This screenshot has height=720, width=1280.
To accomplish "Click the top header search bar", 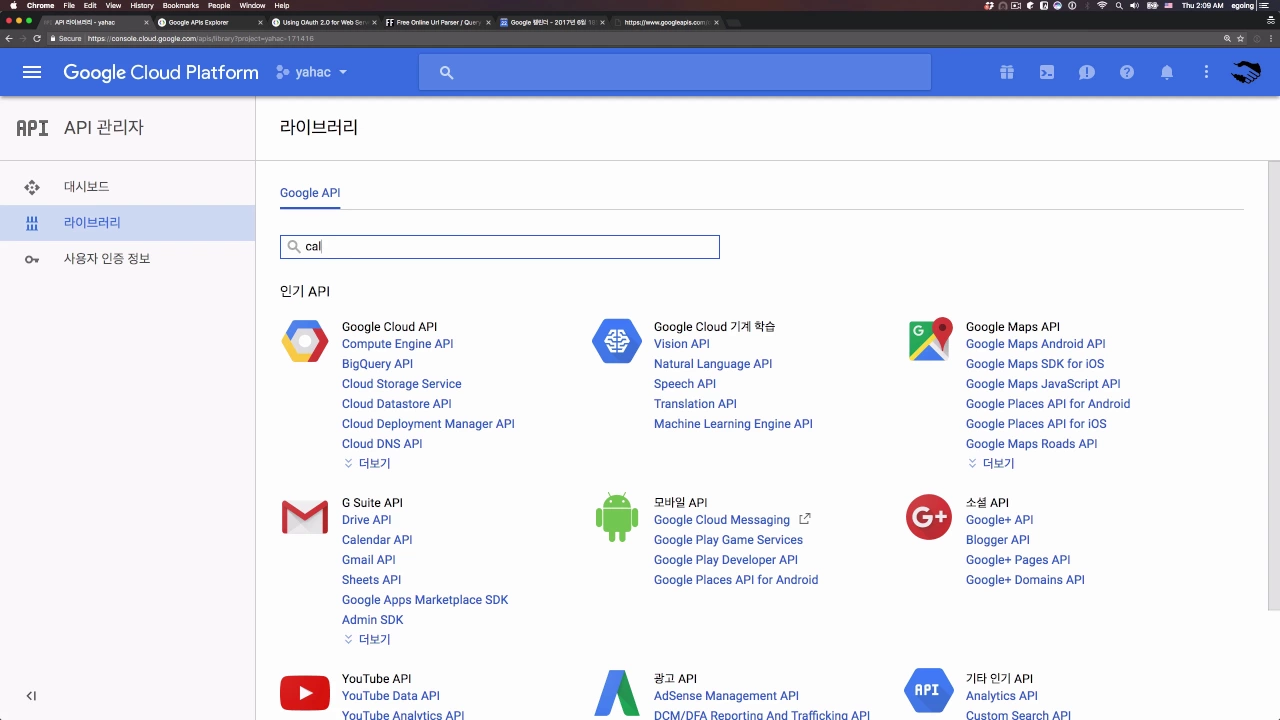I will pos(675,72).
